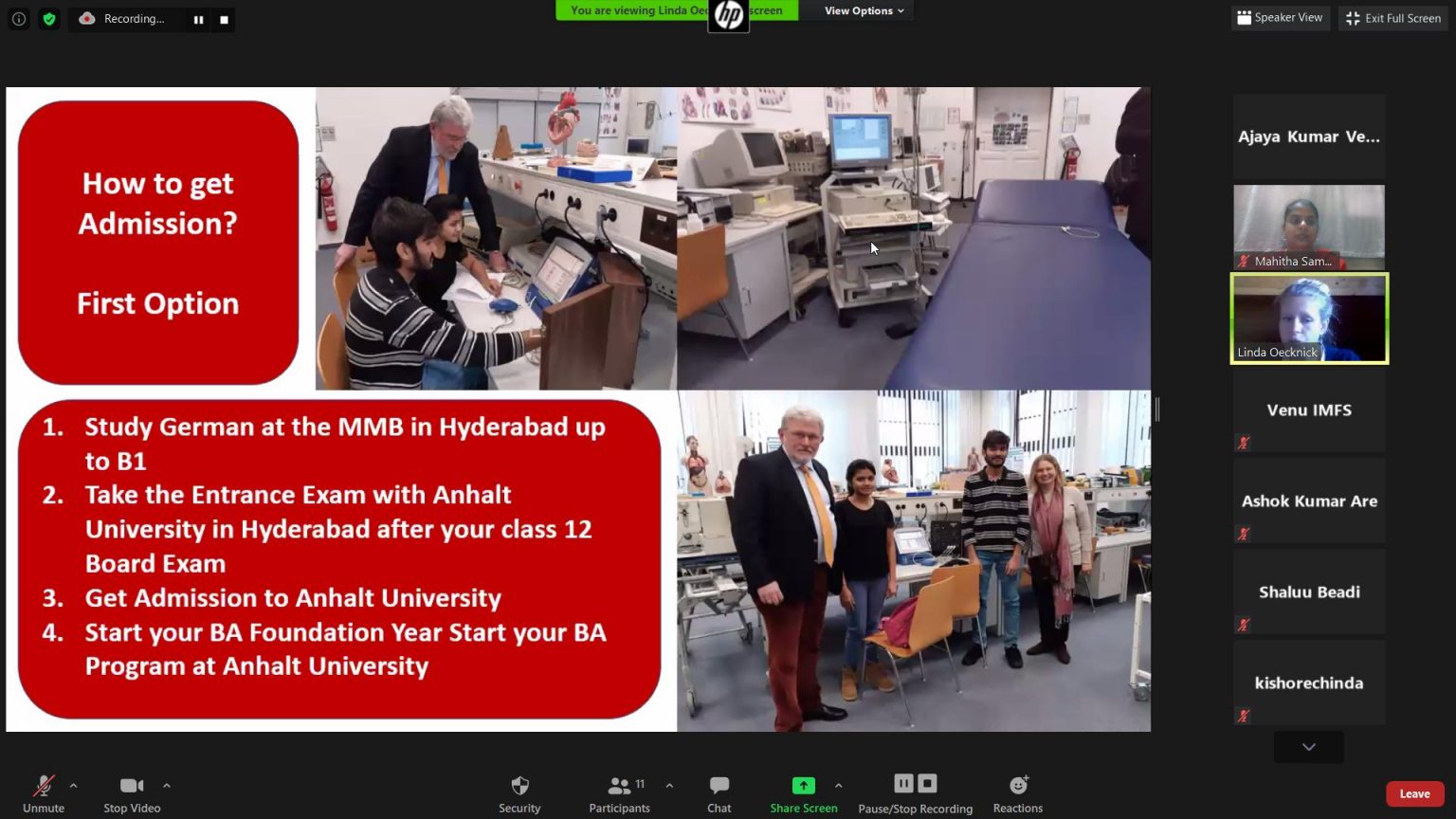The image size is (1456, 819).
Task: Click the muted mic icon on Shaluu Beadi
Action: tap(1244, 625)
